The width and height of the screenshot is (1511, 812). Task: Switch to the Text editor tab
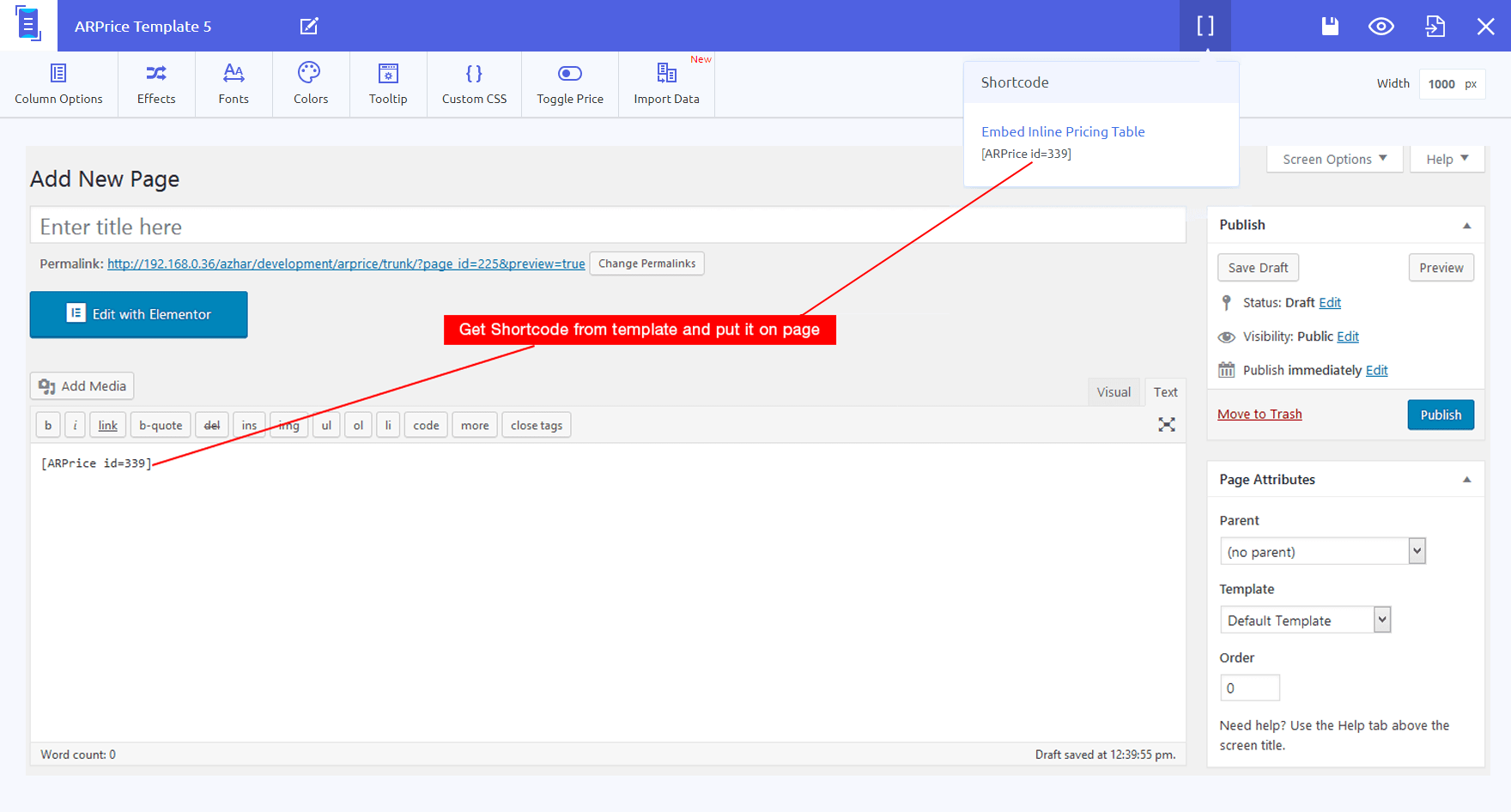[x=1165, y=392]
